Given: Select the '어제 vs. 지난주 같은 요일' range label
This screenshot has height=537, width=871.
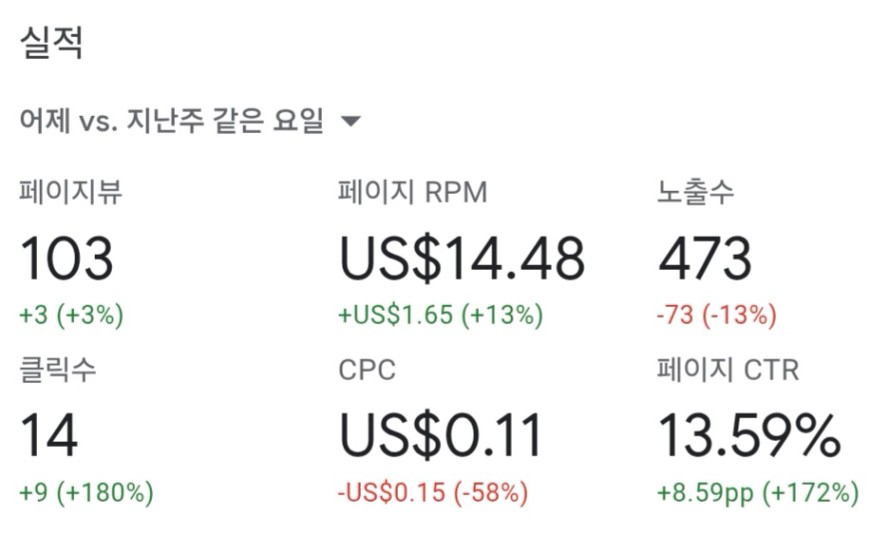Looking at the screenshot, I should [x=172, y=120].
